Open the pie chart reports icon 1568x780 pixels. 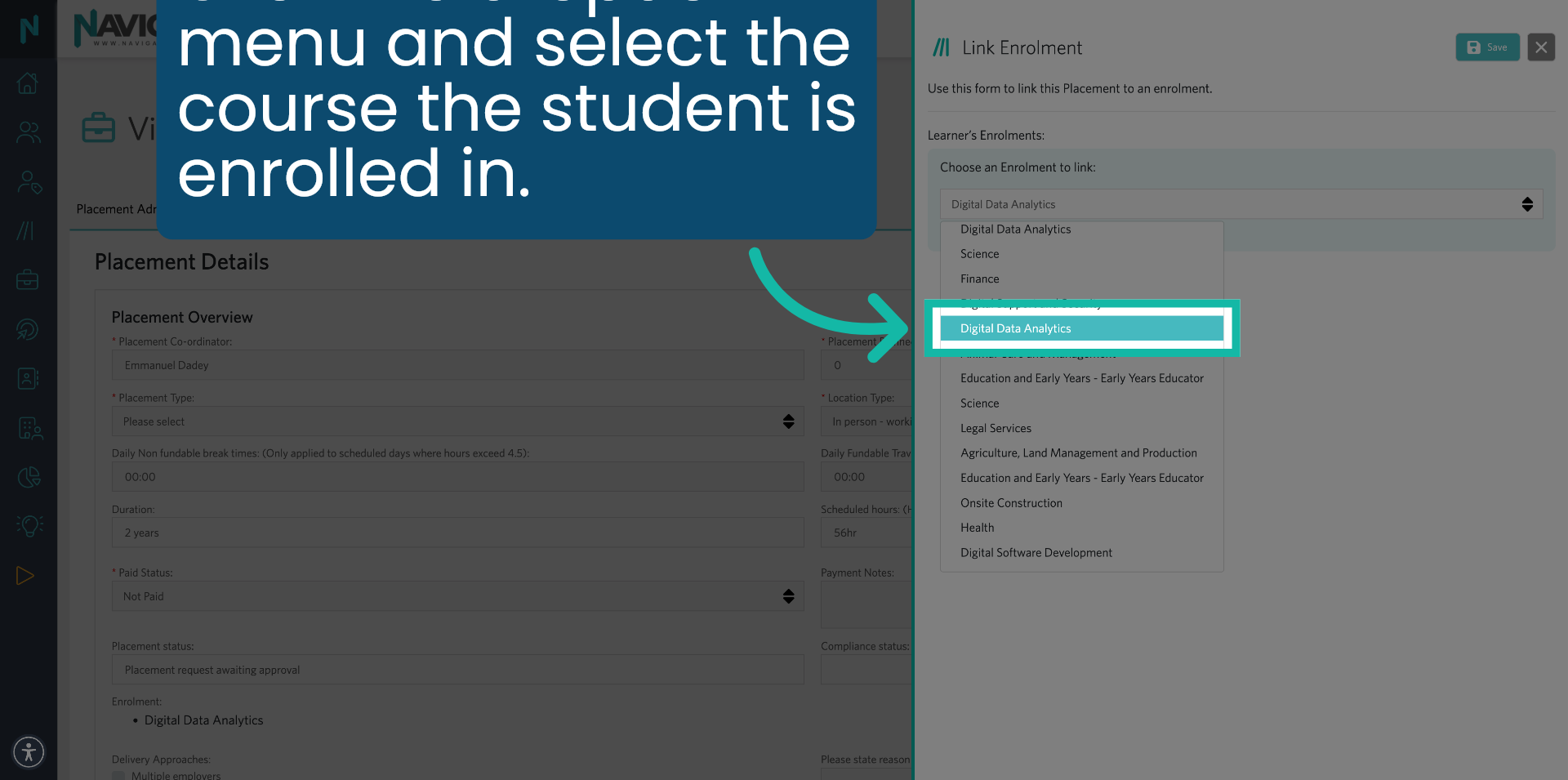click(28, 477)
